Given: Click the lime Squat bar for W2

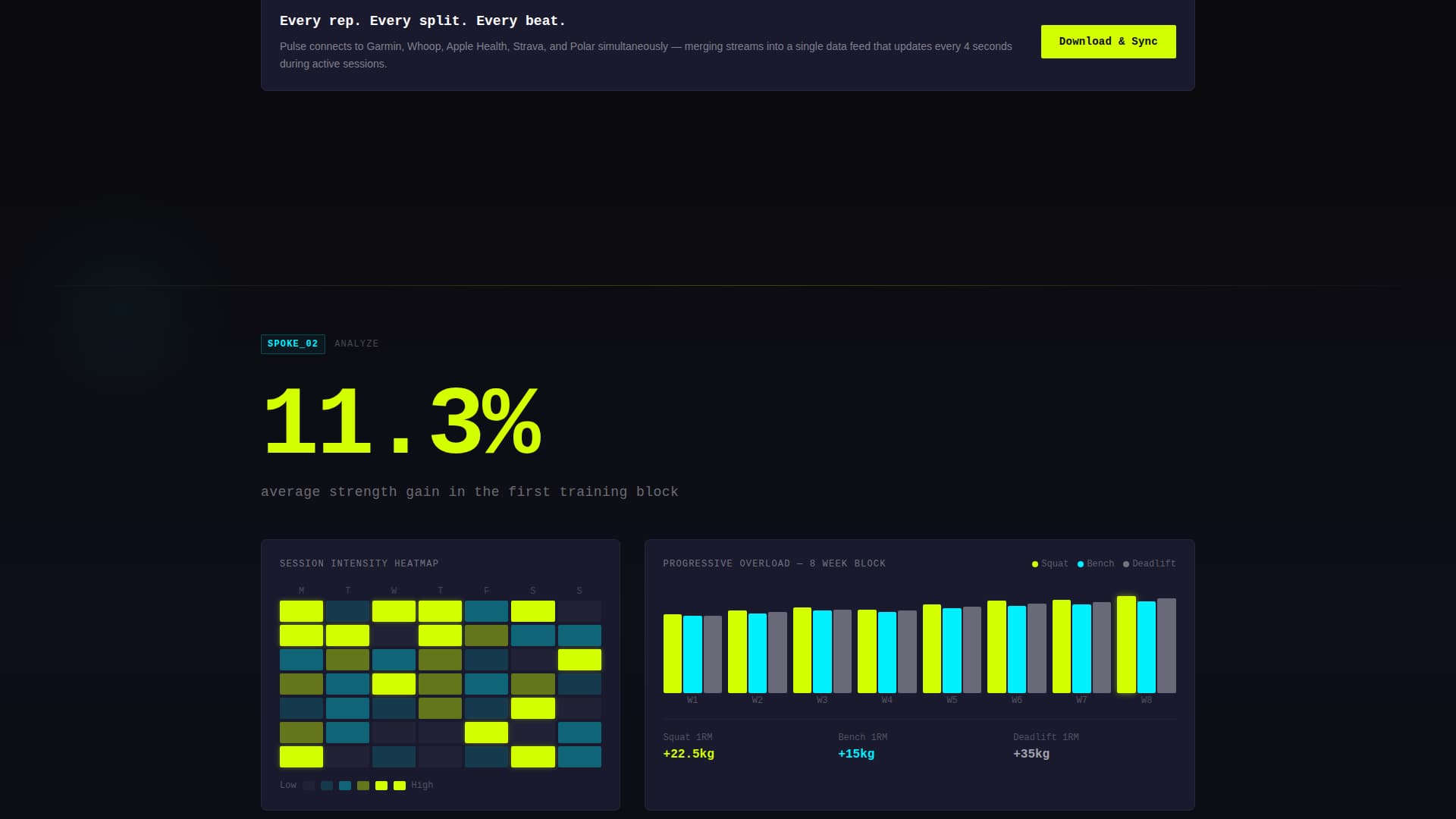Looking at the screenshot, I should point(737,651).
